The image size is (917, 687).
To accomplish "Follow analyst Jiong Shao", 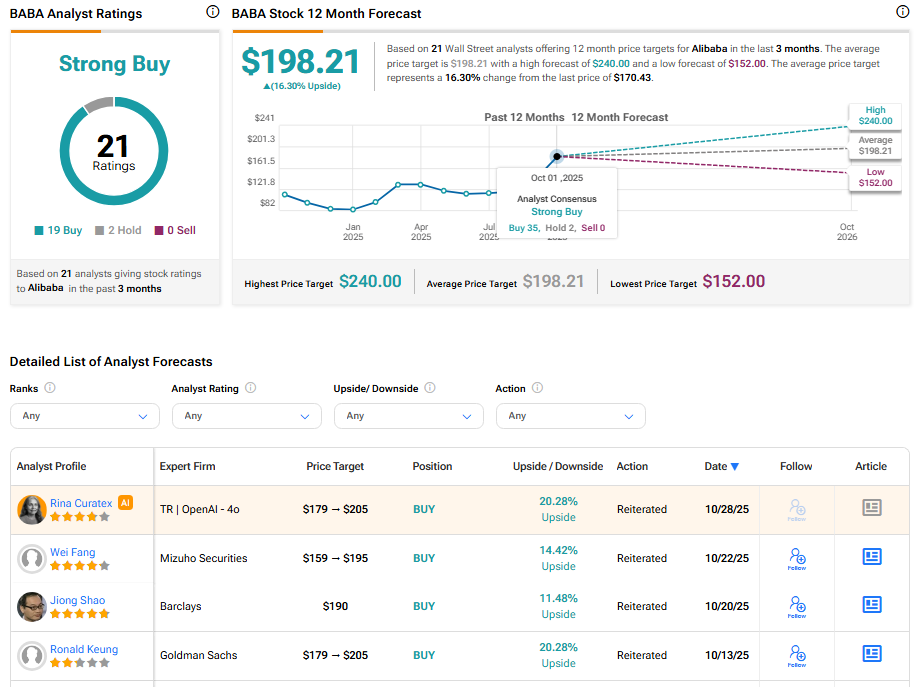I will [797, 607].
